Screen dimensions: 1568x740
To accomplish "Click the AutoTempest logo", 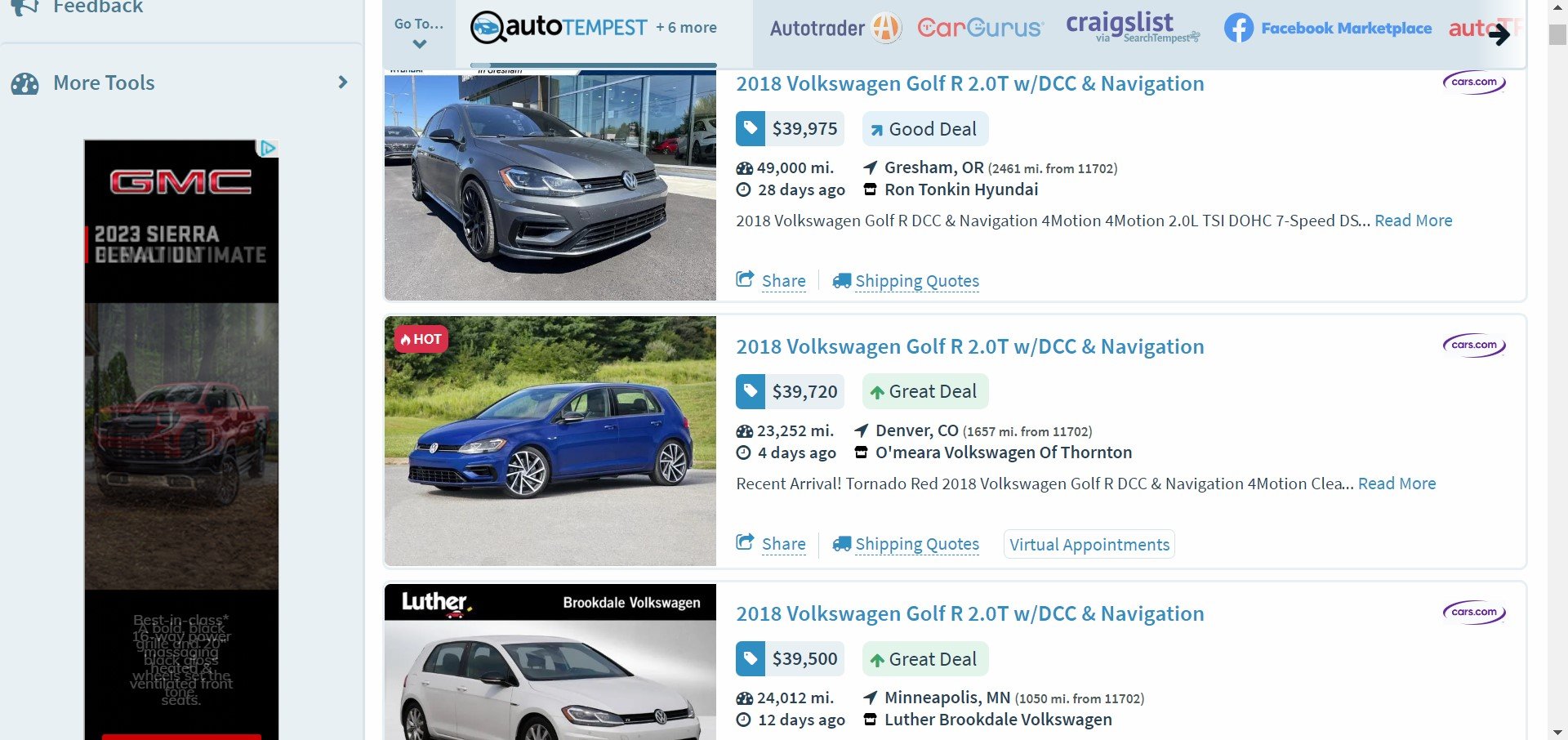I will click(560, 27).
